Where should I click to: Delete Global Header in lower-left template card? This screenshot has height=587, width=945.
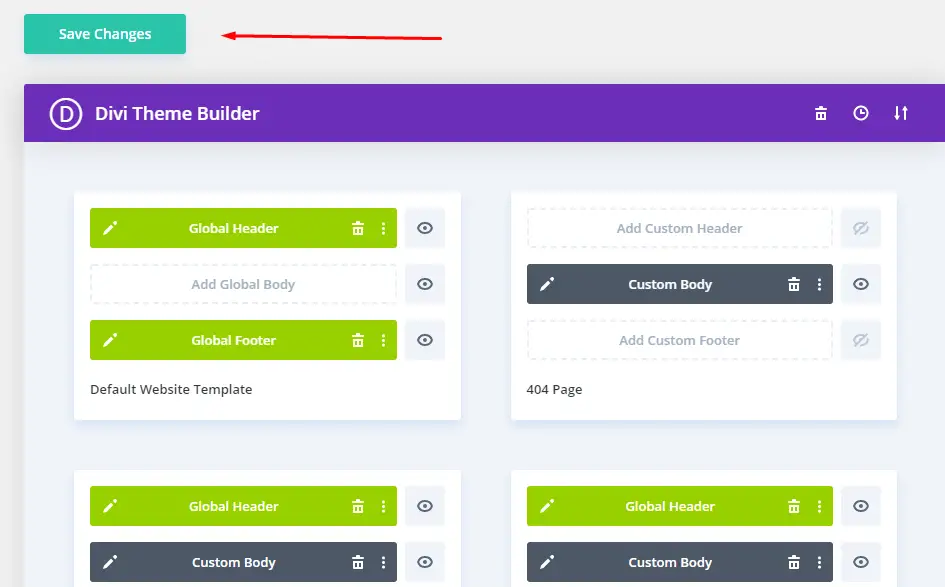[358, 506]
